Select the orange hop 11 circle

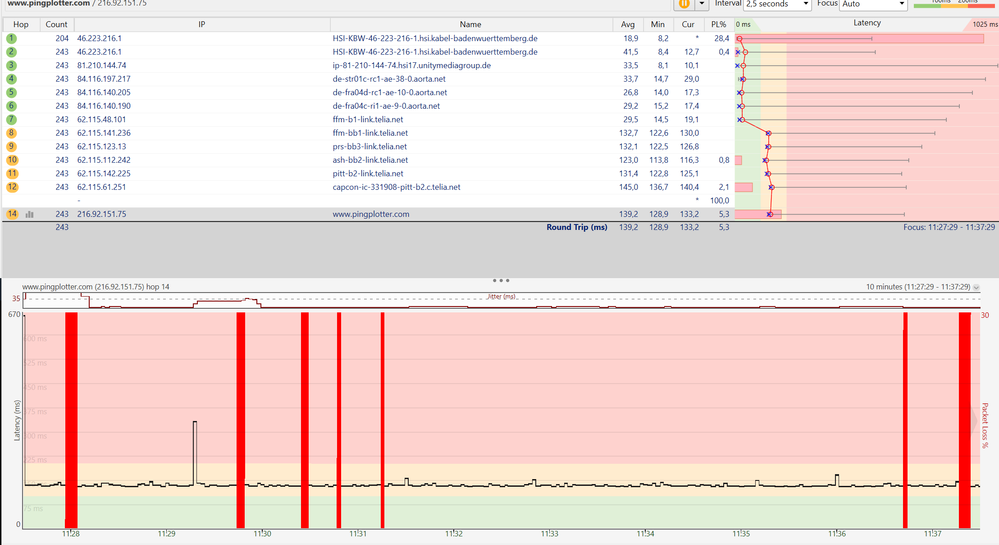[x=11, y=173]
